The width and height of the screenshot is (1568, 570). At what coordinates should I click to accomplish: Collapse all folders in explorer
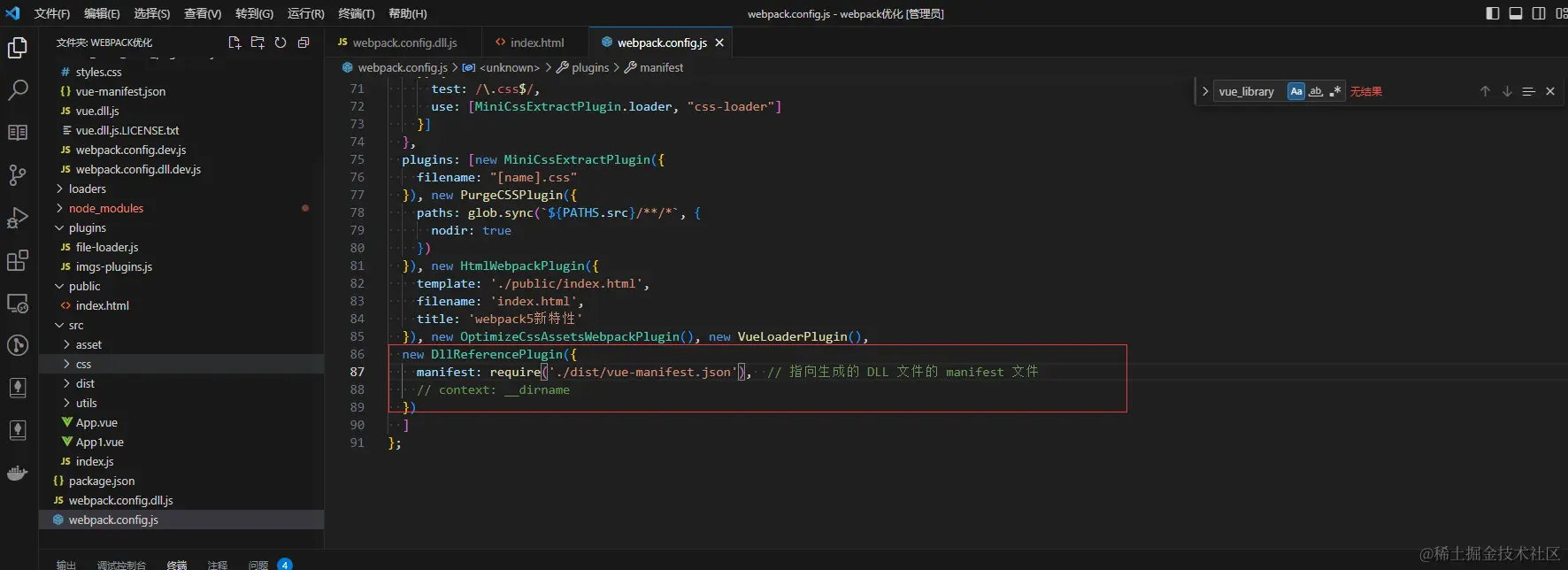pos(304,42)
